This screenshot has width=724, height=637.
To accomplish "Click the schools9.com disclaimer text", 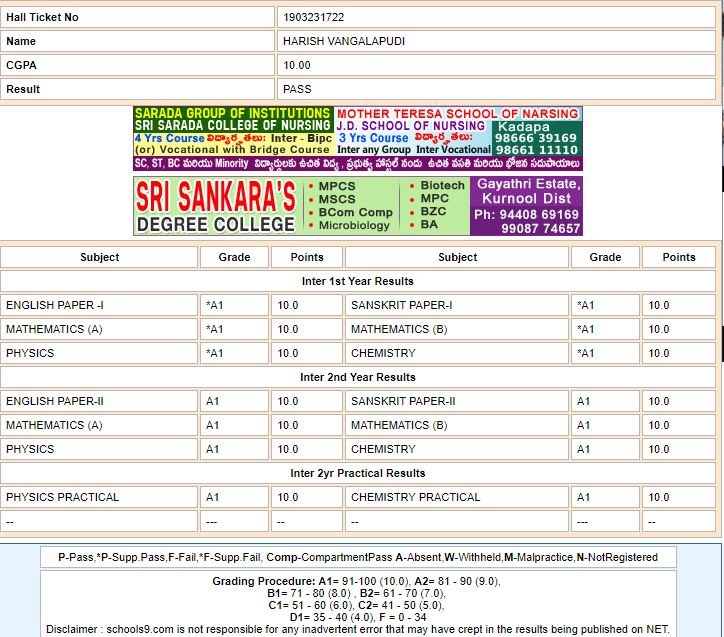I will tap(357, 629).
